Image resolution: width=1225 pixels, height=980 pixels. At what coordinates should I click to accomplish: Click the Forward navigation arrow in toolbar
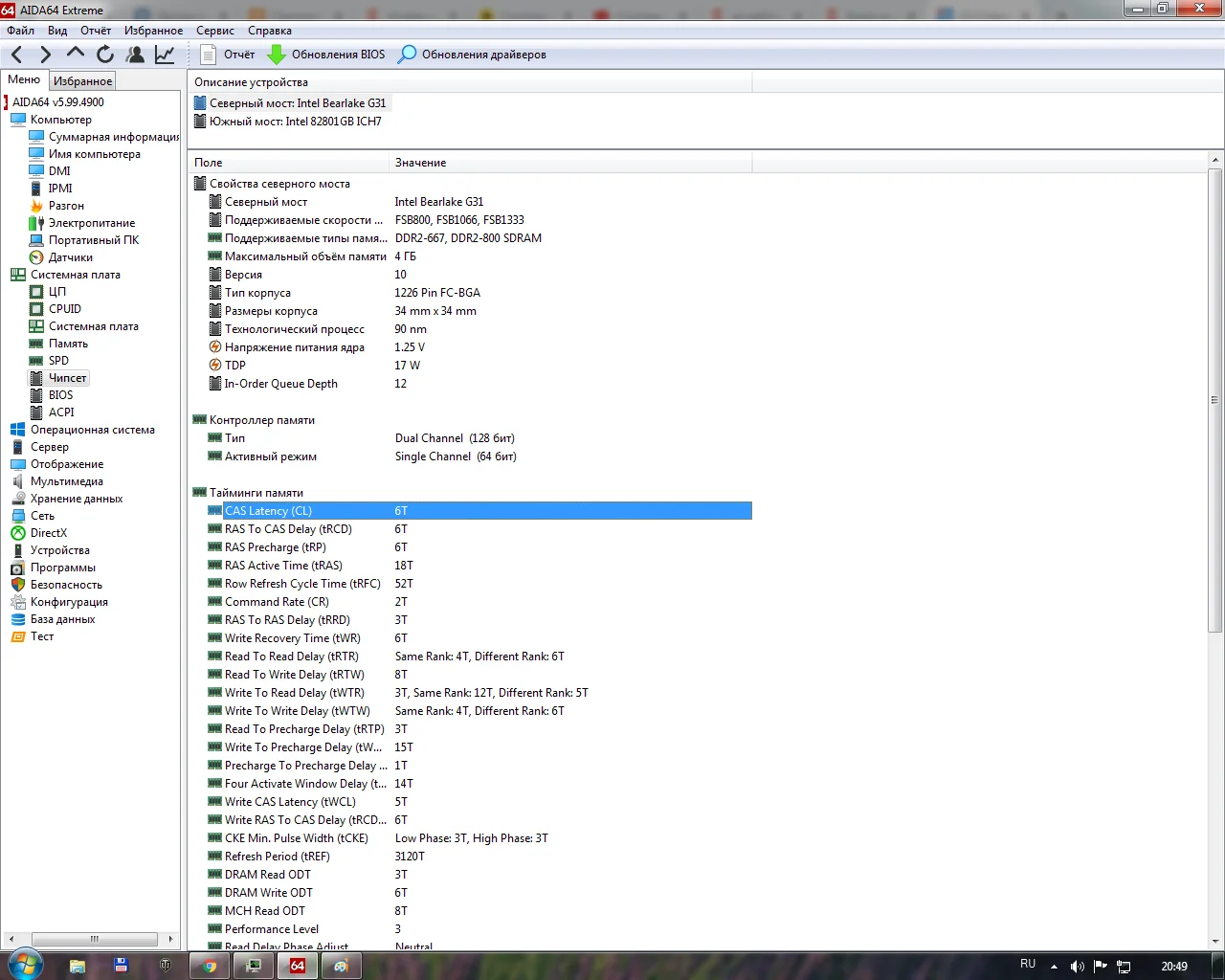click(x=45, y=55)
